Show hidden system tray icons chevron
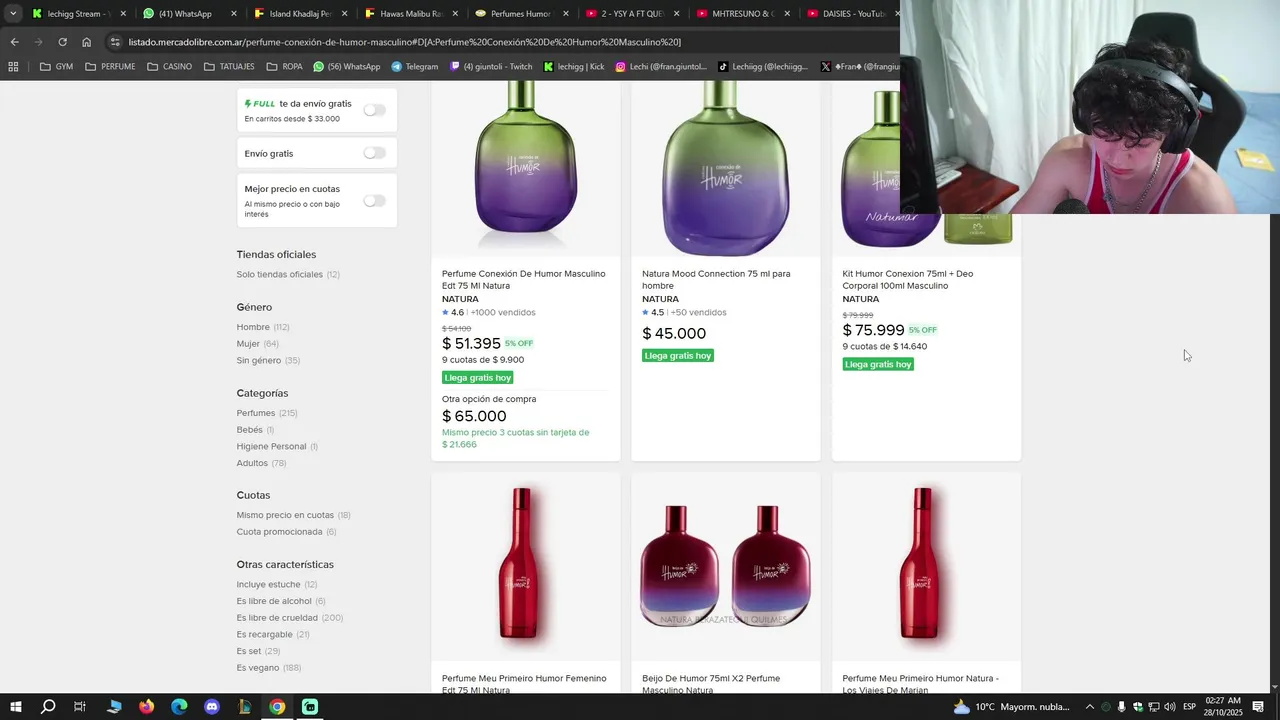 point(1090,707)
